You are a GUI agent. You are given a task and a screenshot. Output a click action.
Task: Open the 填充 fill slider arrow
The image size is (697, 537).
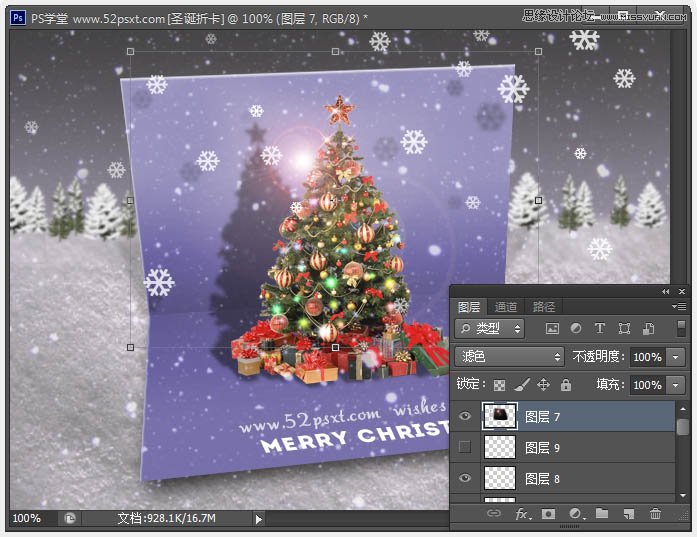pyautogui.click(x=676, y=385)
